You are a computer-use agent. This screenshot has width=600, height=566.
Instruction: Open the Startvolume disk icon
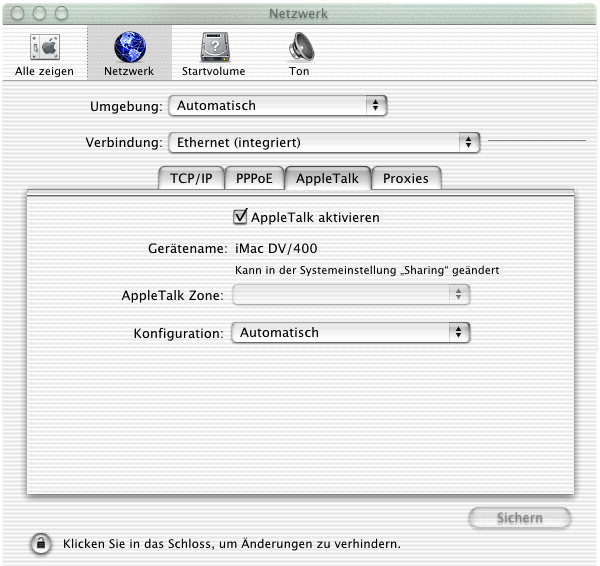click(x=215, y=47)
